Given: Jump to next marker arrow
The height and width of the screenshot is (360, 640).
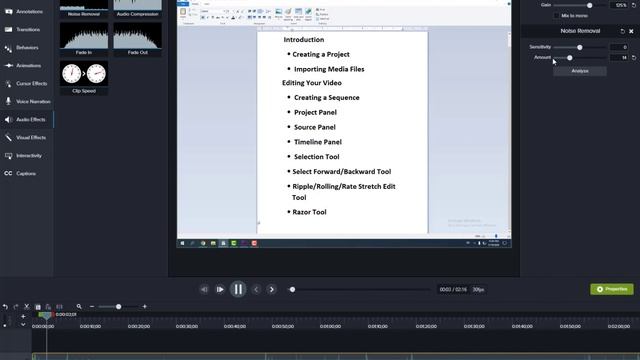Looking at the screenshot, I should (272, 289).
